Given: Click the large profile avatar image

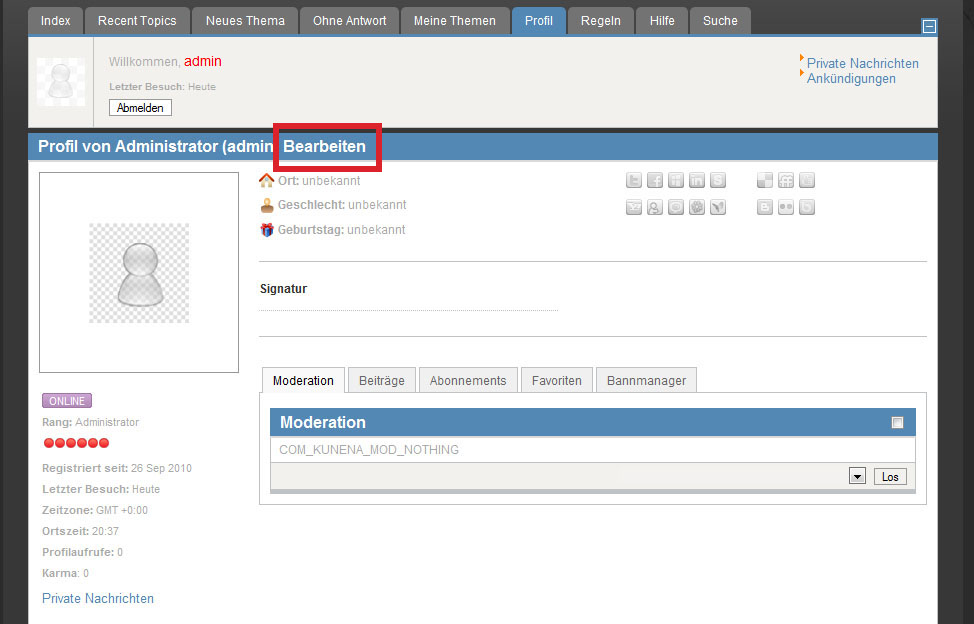Looking at the screenshot, I should pyautogui.click(x=139, y=273).
